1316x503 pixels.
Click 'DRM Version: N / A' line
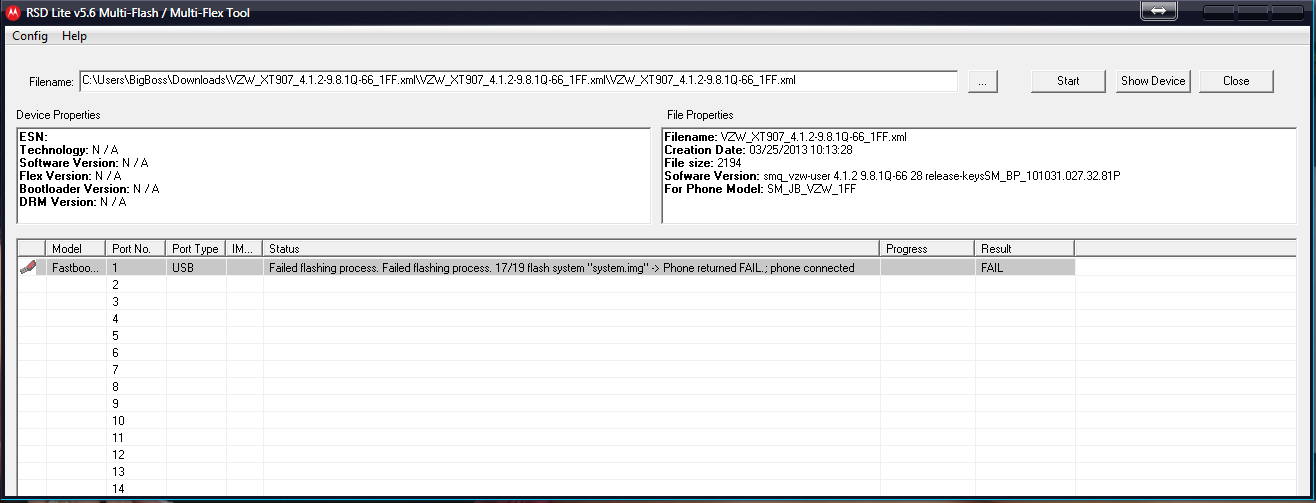coord(73,202)
